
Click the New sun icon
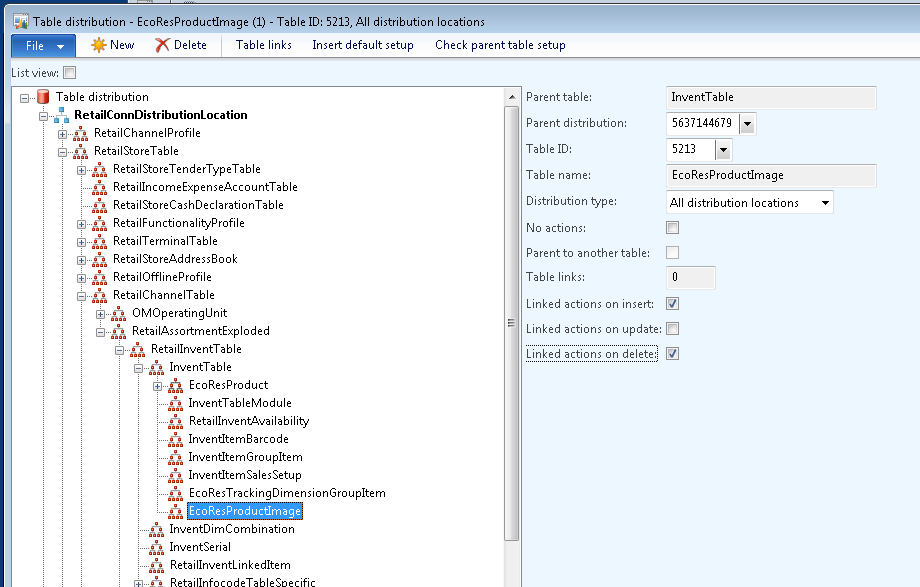pos(99,45)
